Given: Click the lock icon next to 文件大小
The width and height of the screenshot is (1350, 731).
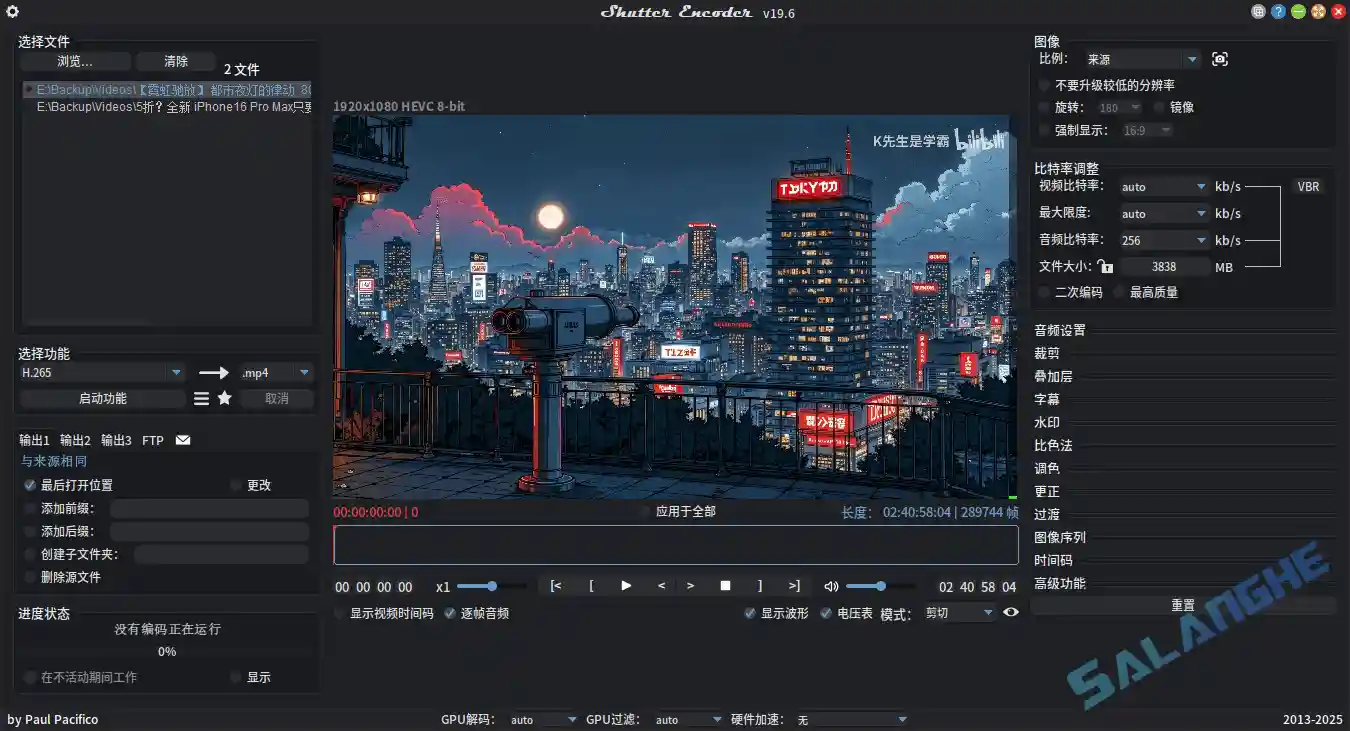Looking at the screenshot, I should [1106, 264].
